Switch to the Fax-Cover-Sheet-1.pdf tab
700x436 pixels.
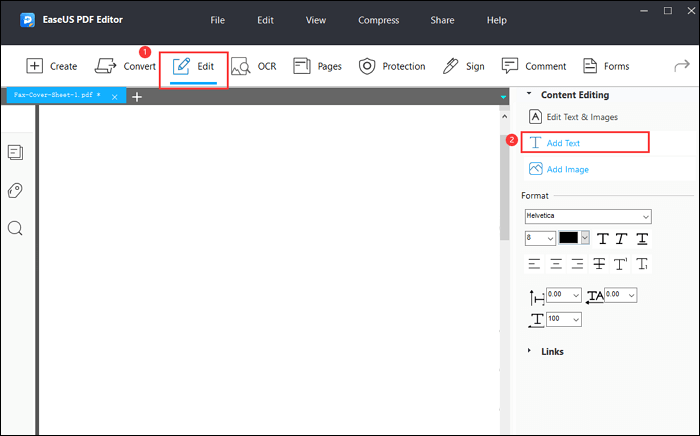pos(56,96)
